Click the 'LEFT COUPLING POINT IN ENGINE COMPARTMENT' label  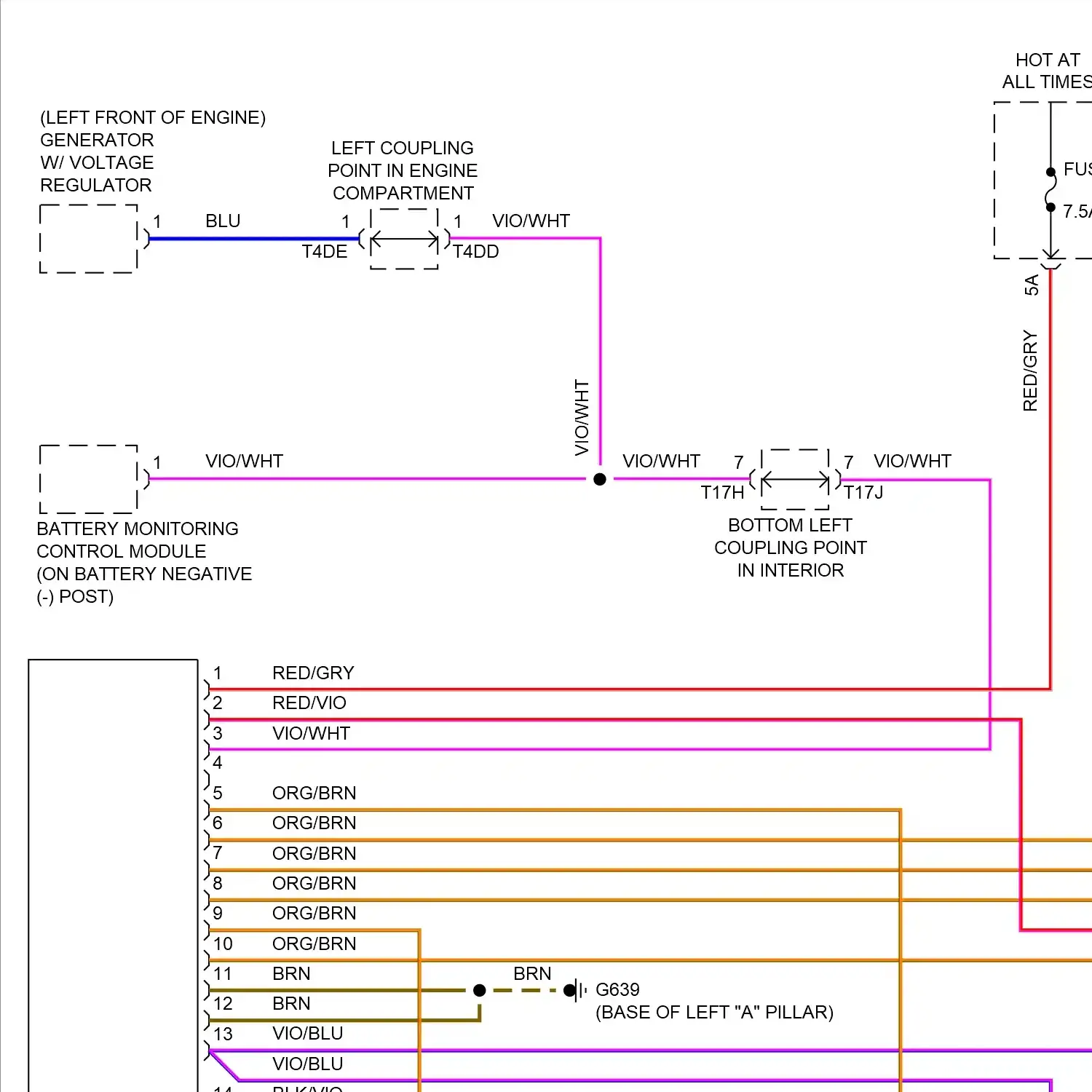click(x=403, y=170)
